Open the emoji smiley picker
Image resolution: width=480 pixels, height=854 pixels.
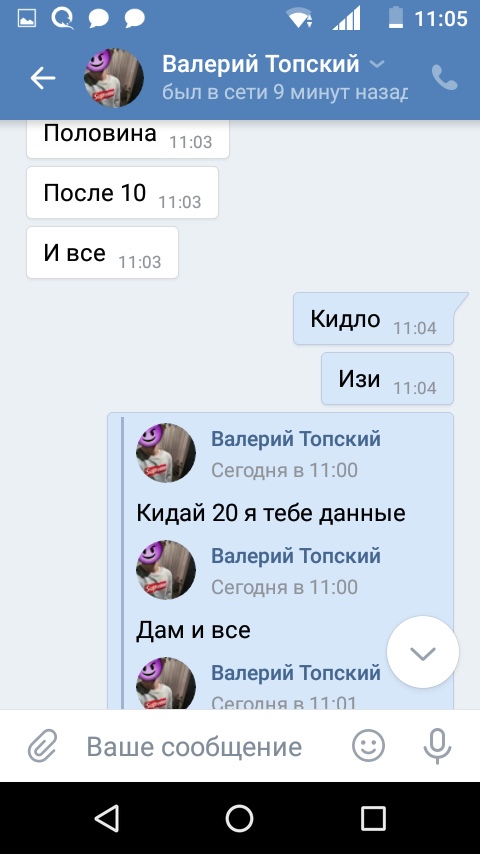tap(368, 746)
